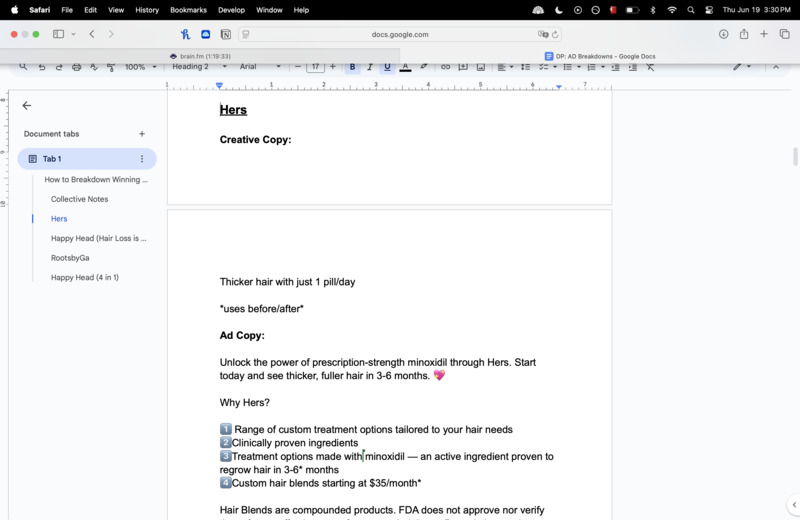Open the Develop menu
800x520 pixels.
pyautogui.click(x=231, y=10)
